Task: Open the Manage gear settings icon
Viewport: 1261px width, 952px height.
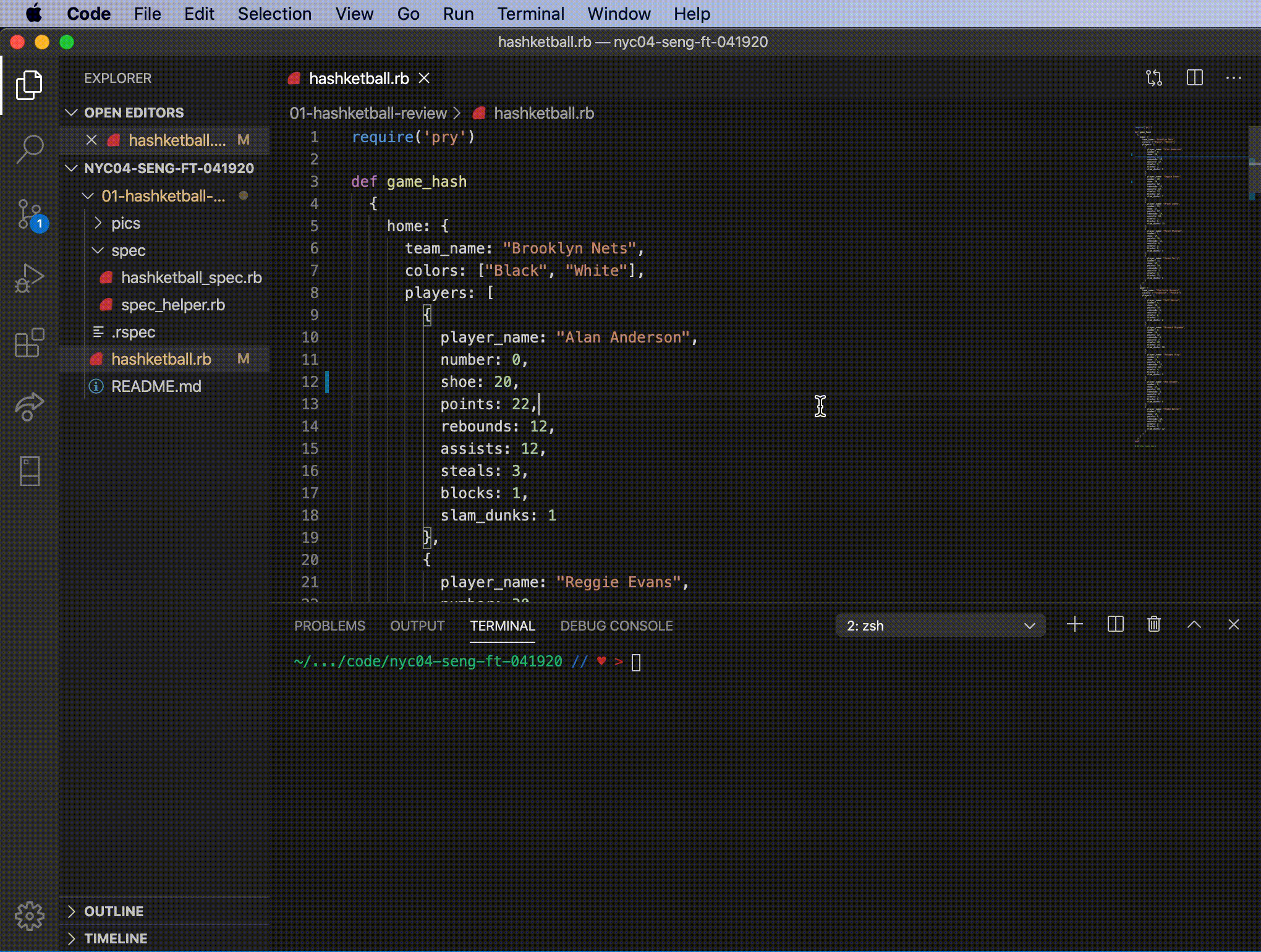Action: (x=29, y=916)
